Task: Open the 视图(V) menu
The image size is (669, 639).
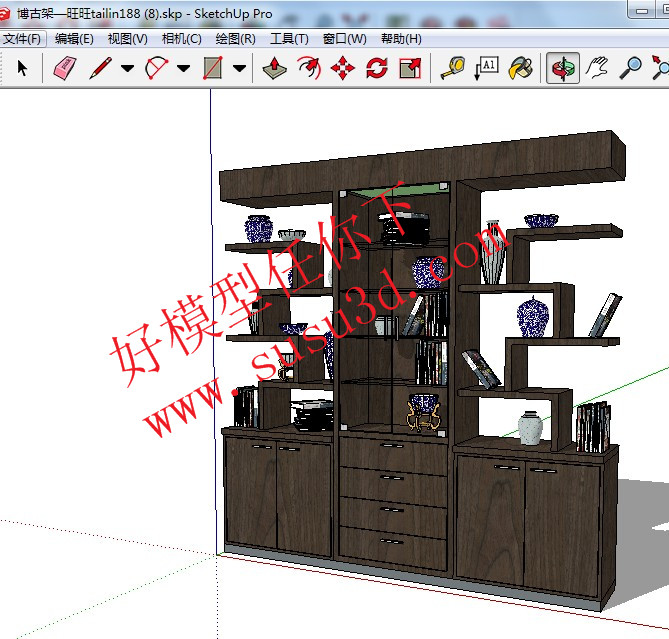Action: coord(128,39)
